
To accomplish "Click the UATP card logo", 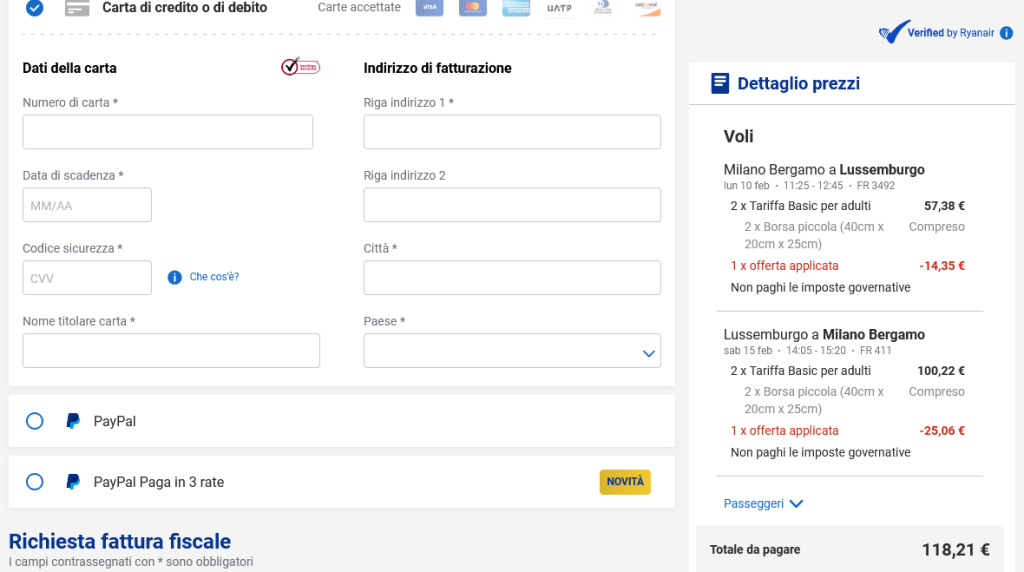I will pyautogui.click(x=559, y=8).
